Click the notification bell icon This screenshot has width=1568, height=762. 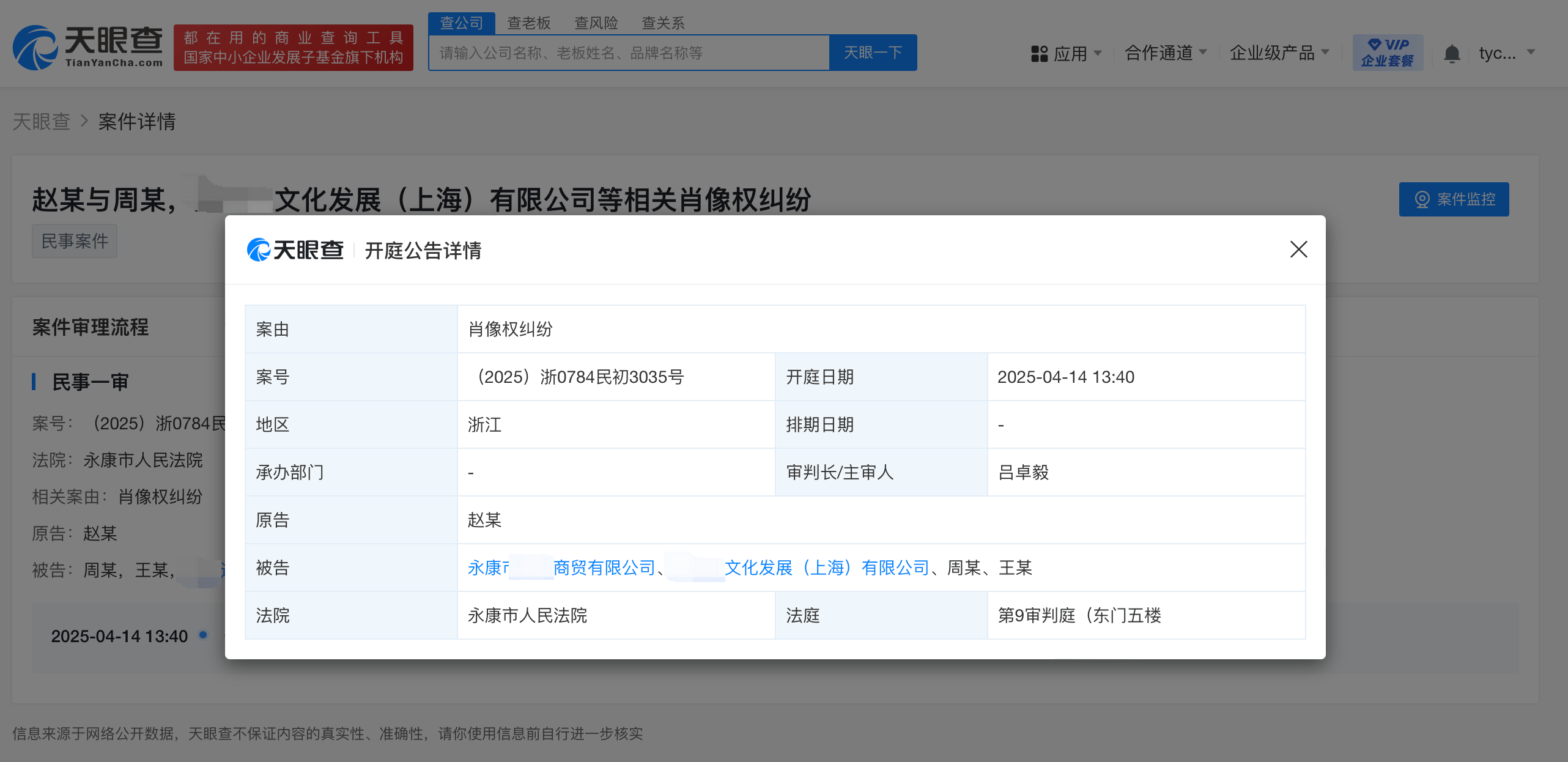(x=1452, y=54)
